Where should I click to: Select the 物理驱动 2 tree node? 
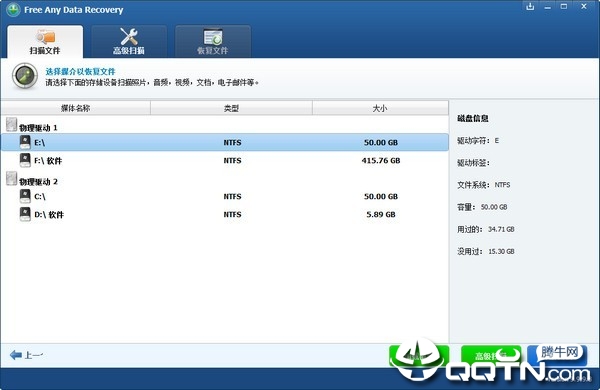[x=38, y=181]
